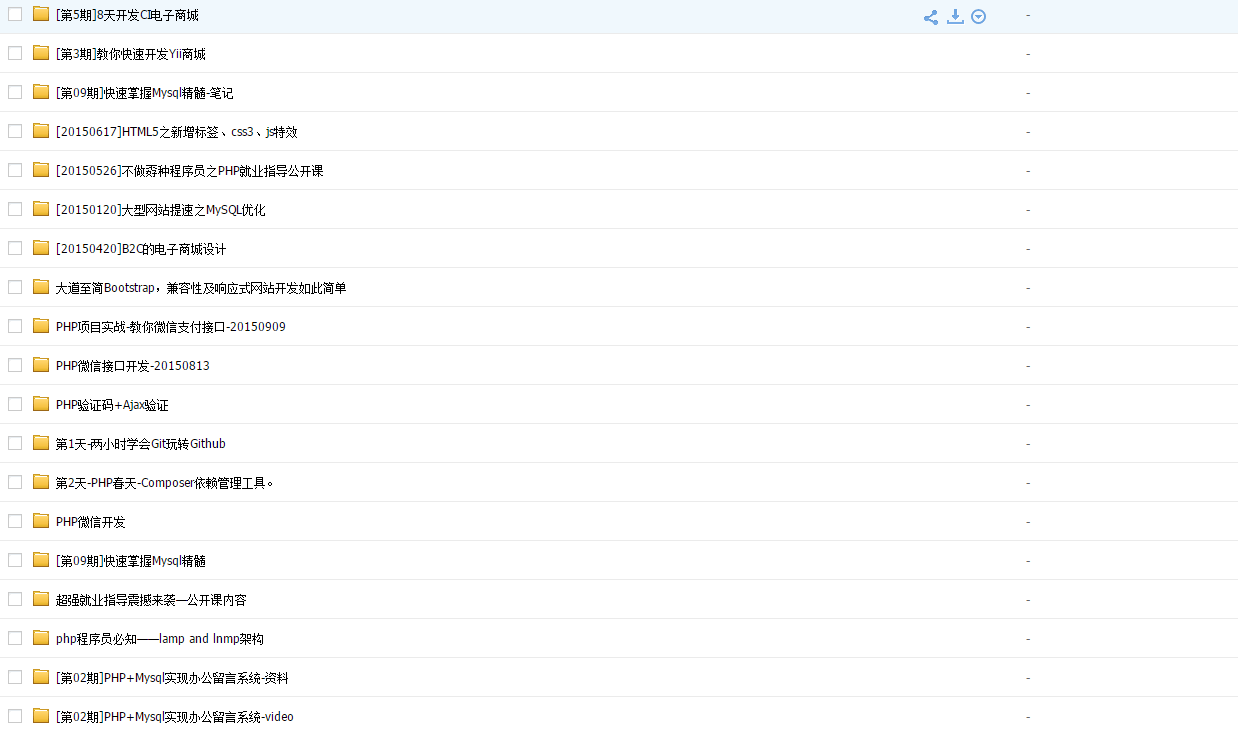The height and width of the screenshot is (734, 1238).
Task: Check the box for [第3期]教你快速开发Yii商城
Action: tap(15, 53)
